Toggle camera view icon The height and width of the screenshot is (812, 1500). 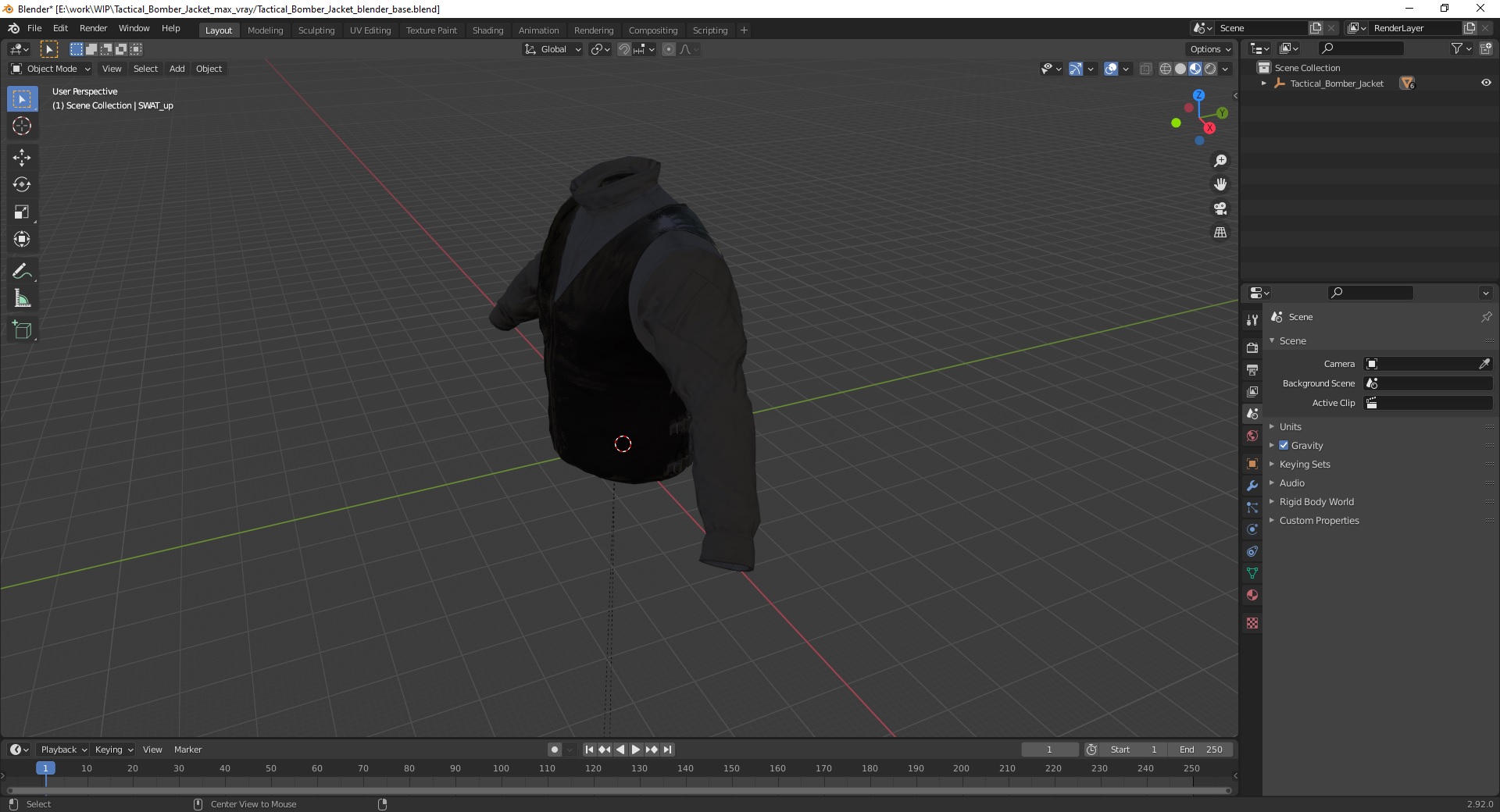tap(1220, 208)
